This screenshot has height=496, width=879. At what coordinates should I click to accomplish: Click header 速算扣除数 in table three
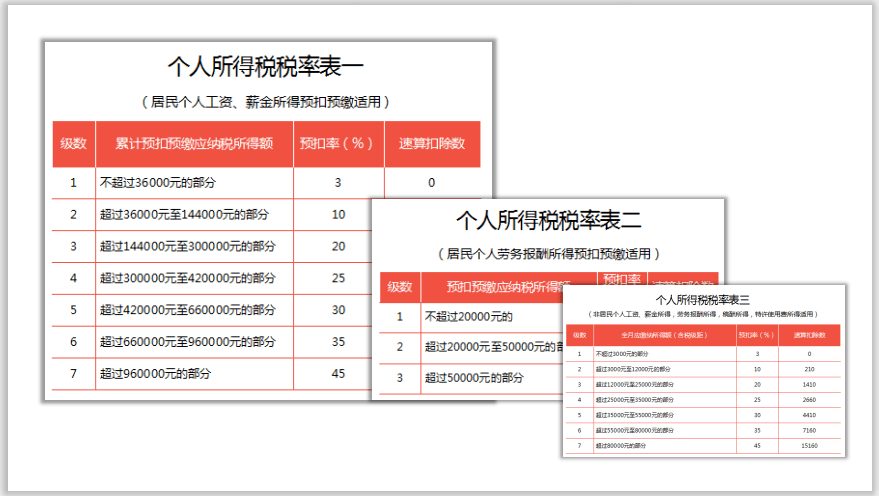pyautogui.click(x=809, y=335)
